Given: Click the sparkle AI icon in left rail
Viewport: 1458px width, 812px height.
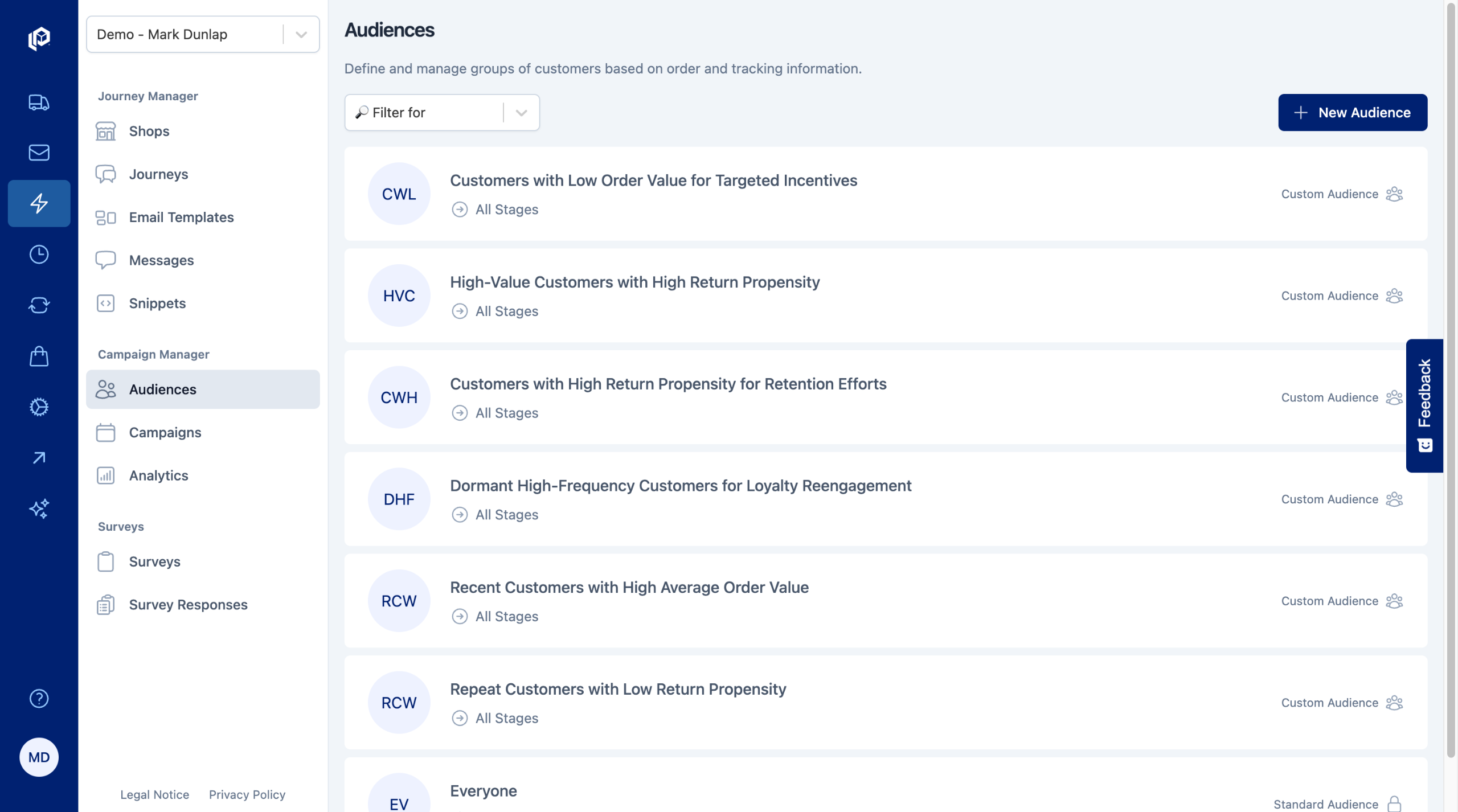Looking at the screenshot, I should pos(39,508).
